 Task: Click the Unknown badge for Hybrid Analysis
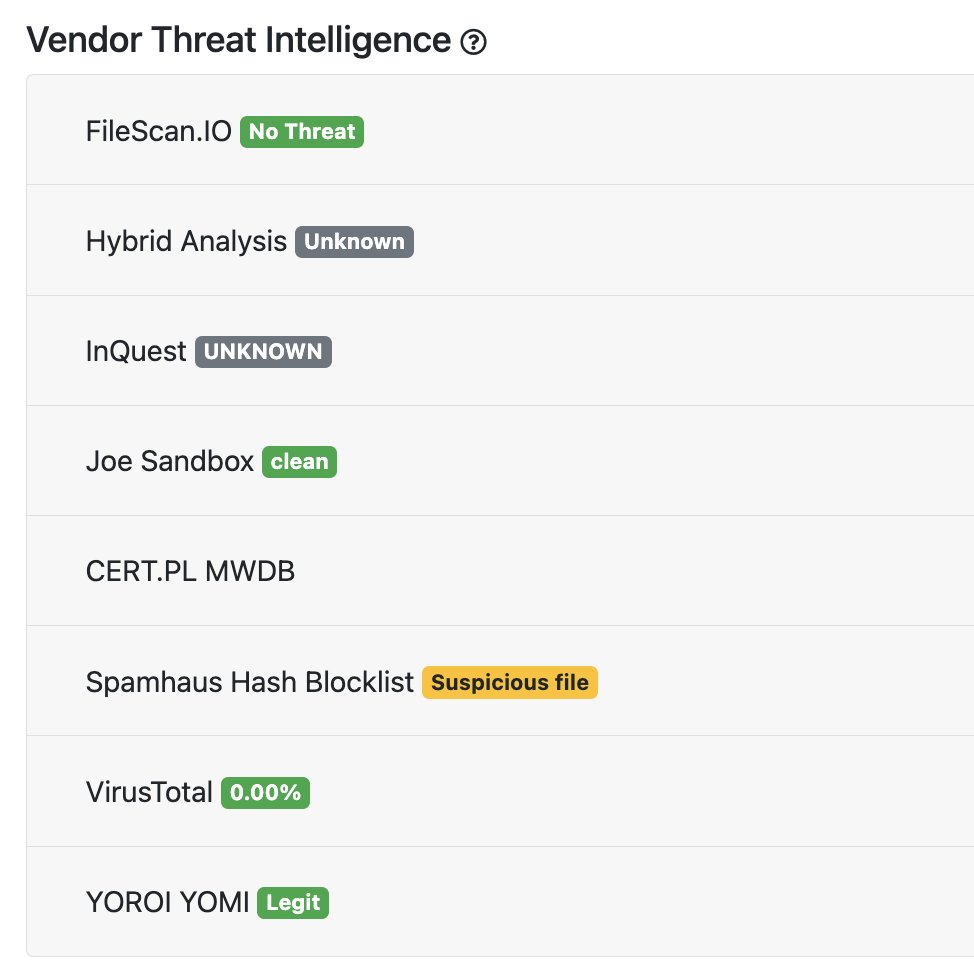tap(354, 242)
